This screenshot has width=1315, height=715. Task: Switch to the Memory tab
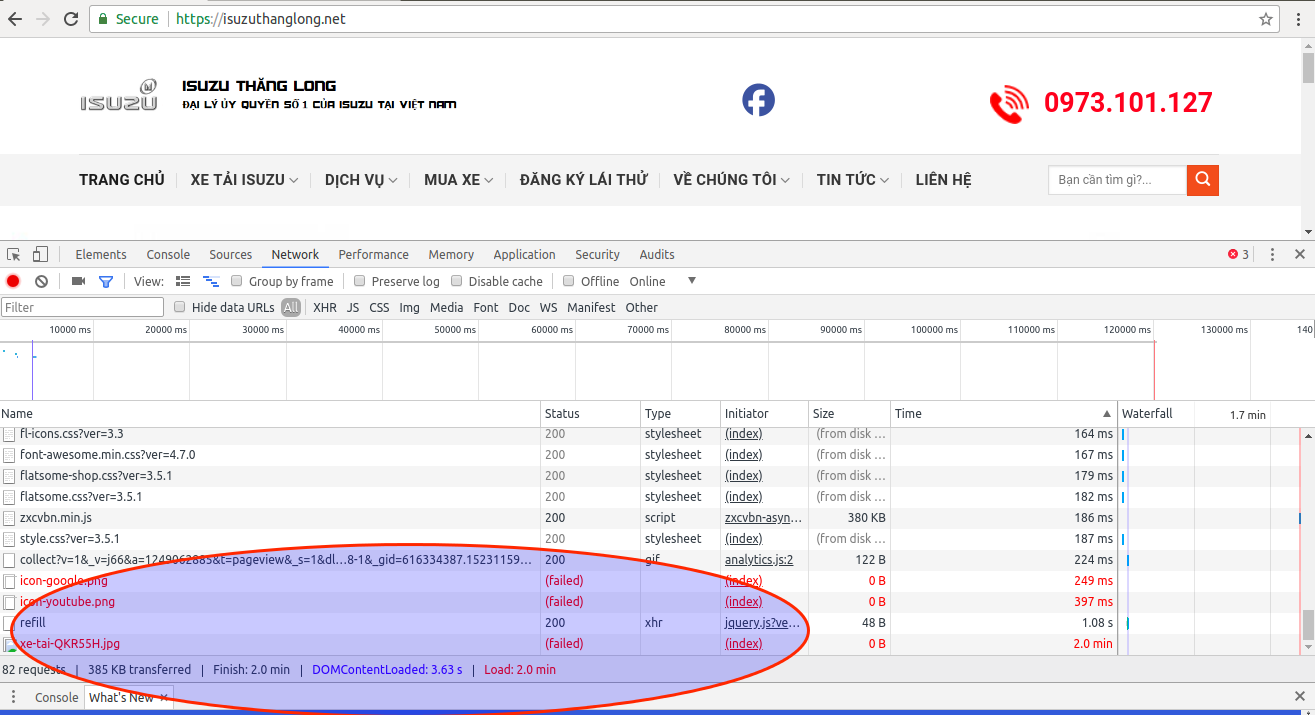(451, 254)
